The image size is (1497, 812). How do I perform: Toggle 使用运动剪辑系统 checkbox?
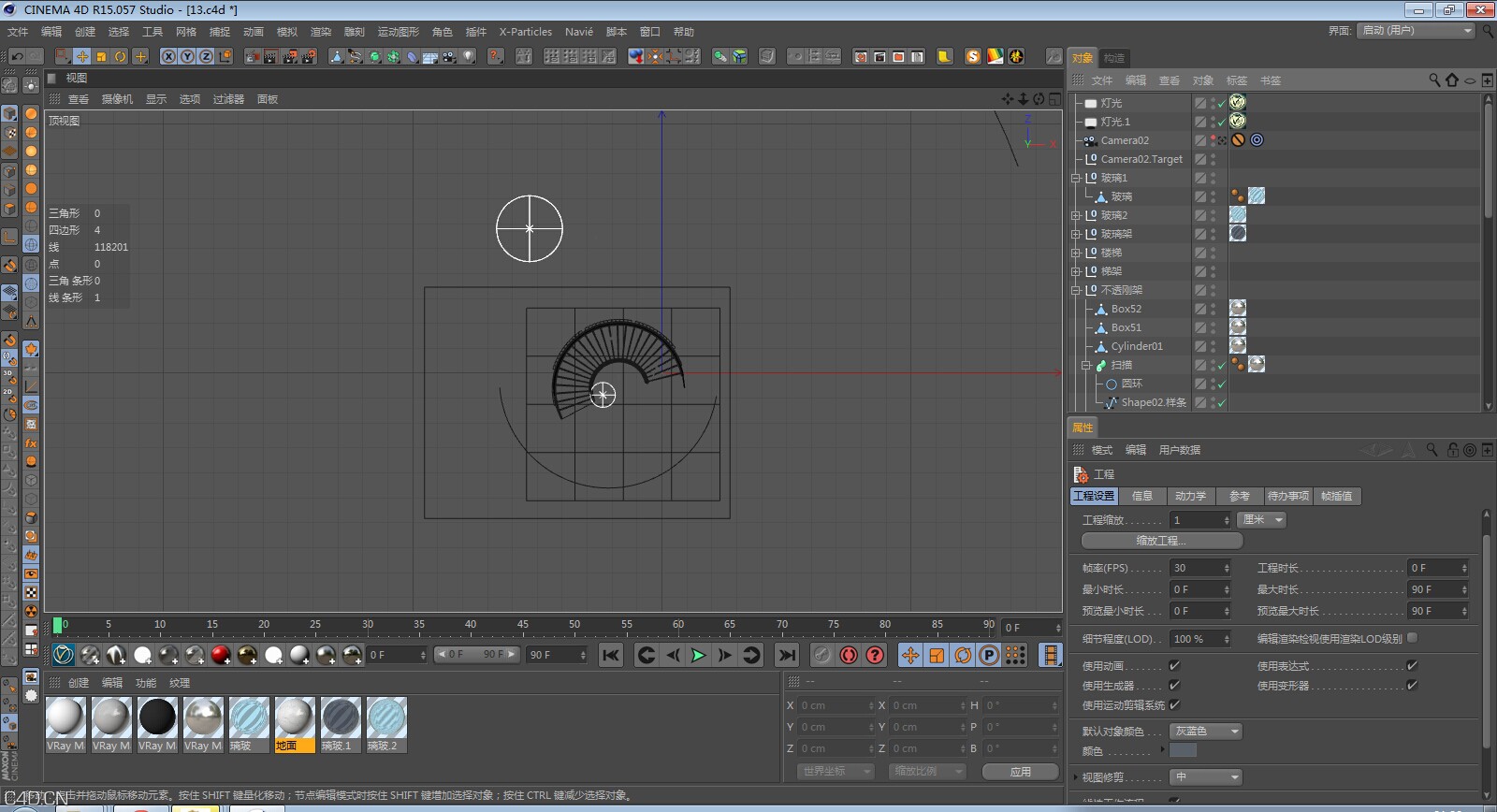click(x=1174, y=705)
